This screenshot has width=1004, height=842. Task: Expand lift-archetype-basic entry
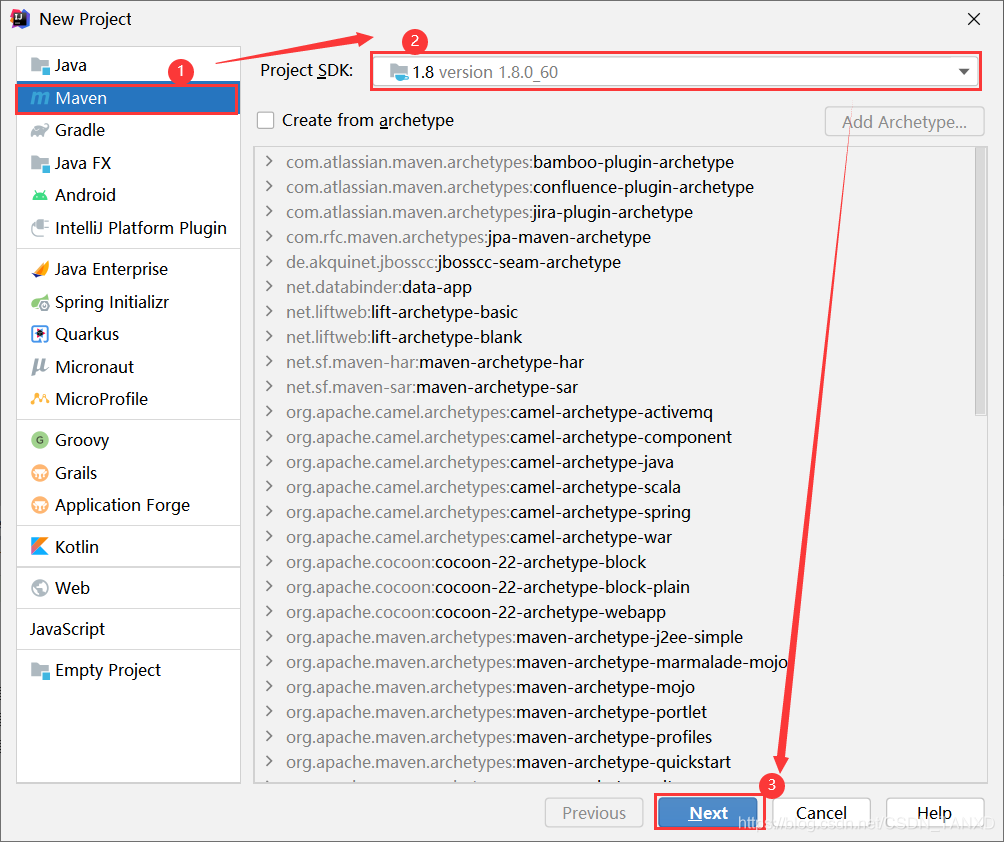tap(270, 311)
